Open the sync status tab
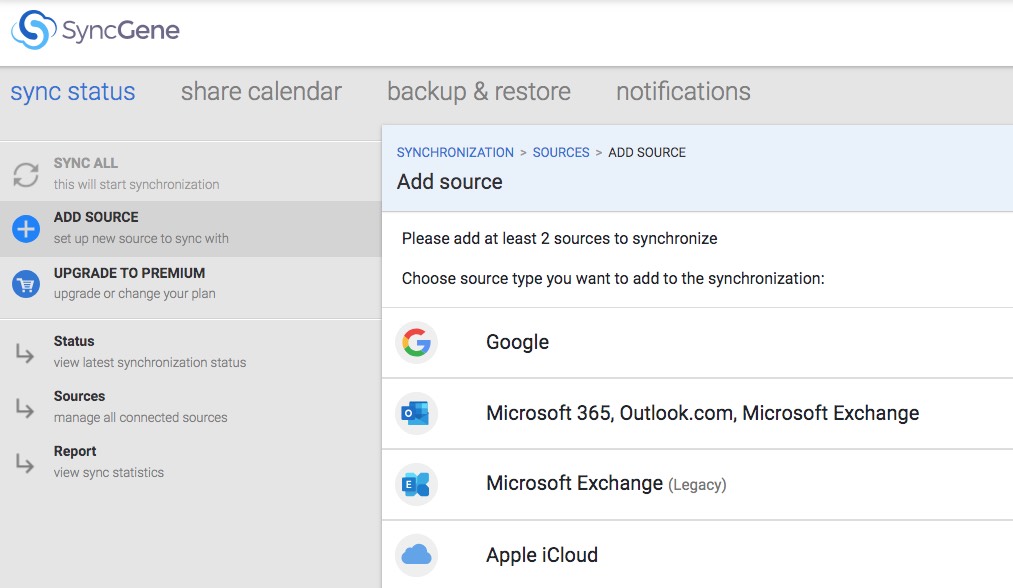The image size is (1013, 588). point(73,92)
